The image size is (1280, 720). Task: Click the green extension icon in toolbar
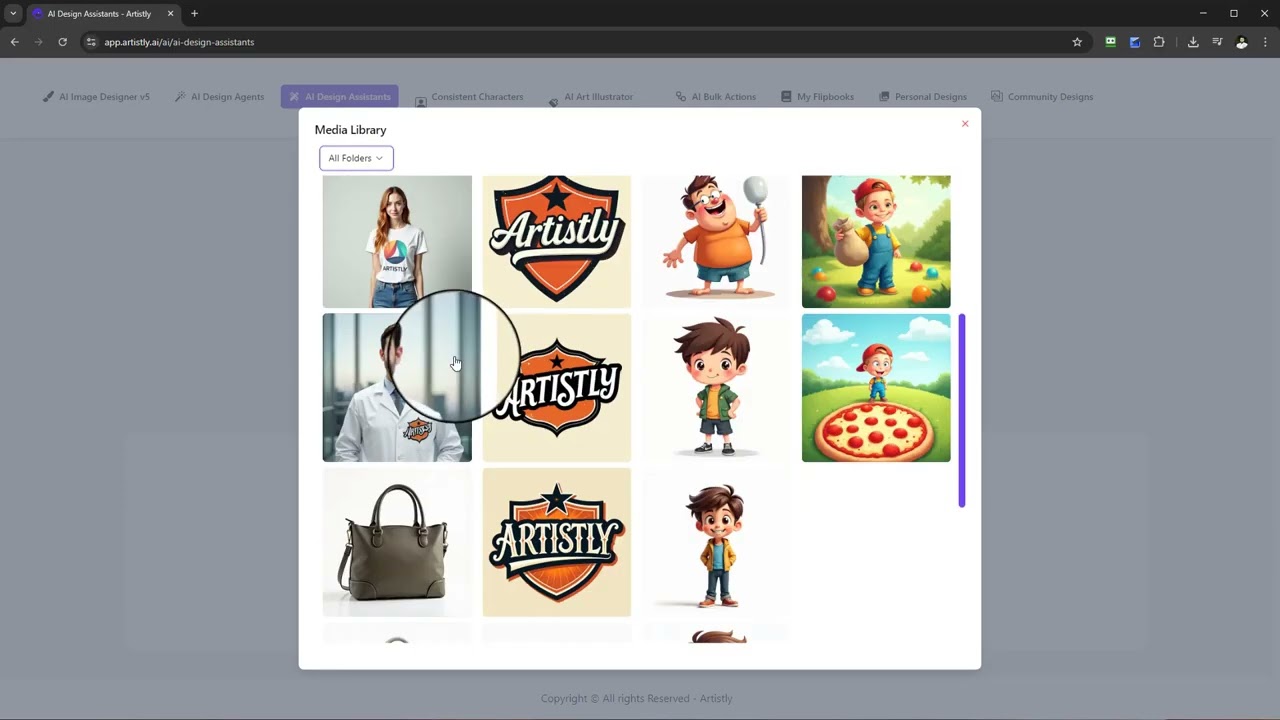click(x=1110, y=42)
